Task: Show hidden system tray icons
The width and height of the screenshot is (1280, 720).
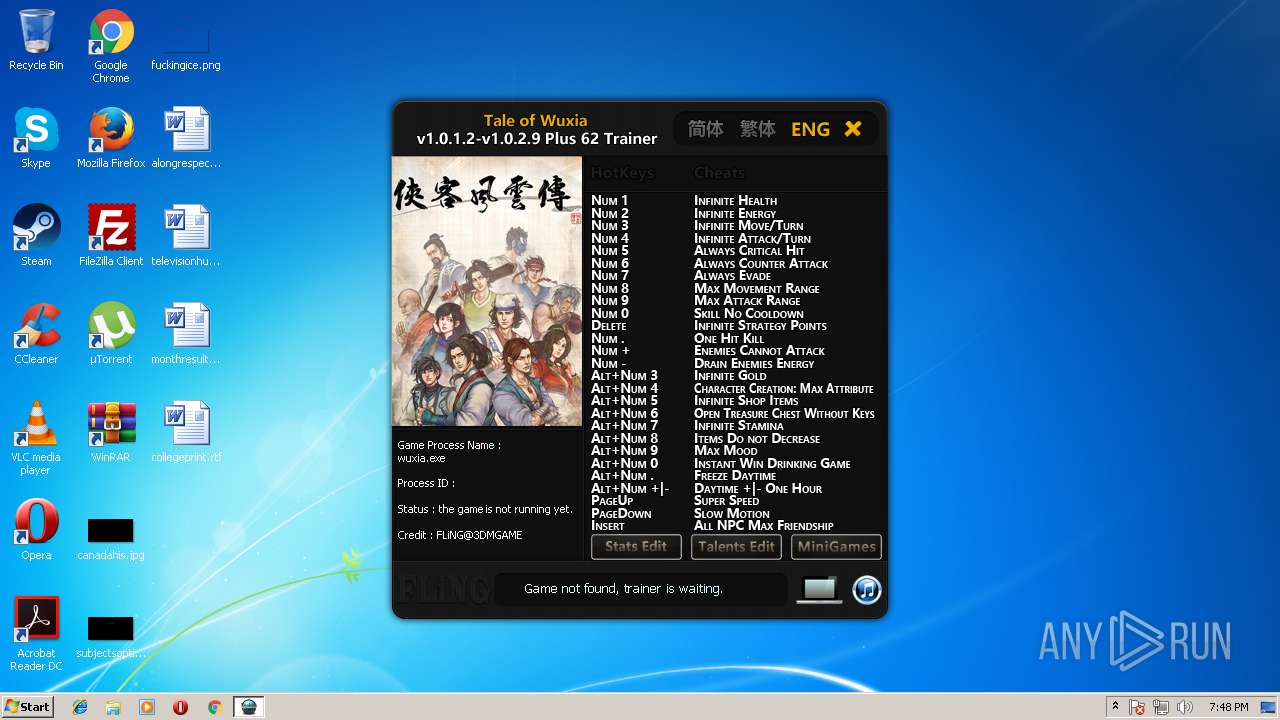Action: coord(1116,707)
